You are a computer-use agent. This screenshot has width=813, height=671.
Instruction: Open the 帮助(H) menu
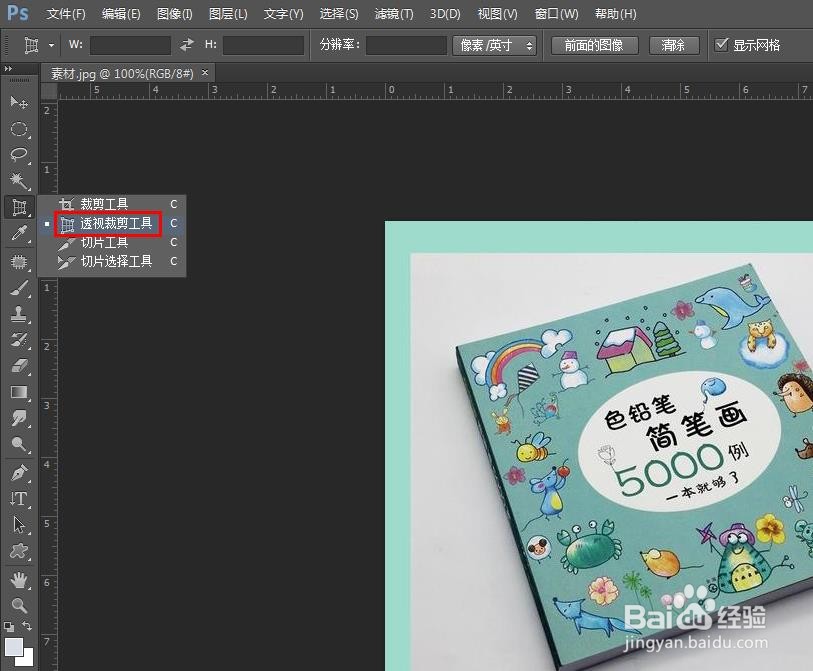(x=615, y=14)
